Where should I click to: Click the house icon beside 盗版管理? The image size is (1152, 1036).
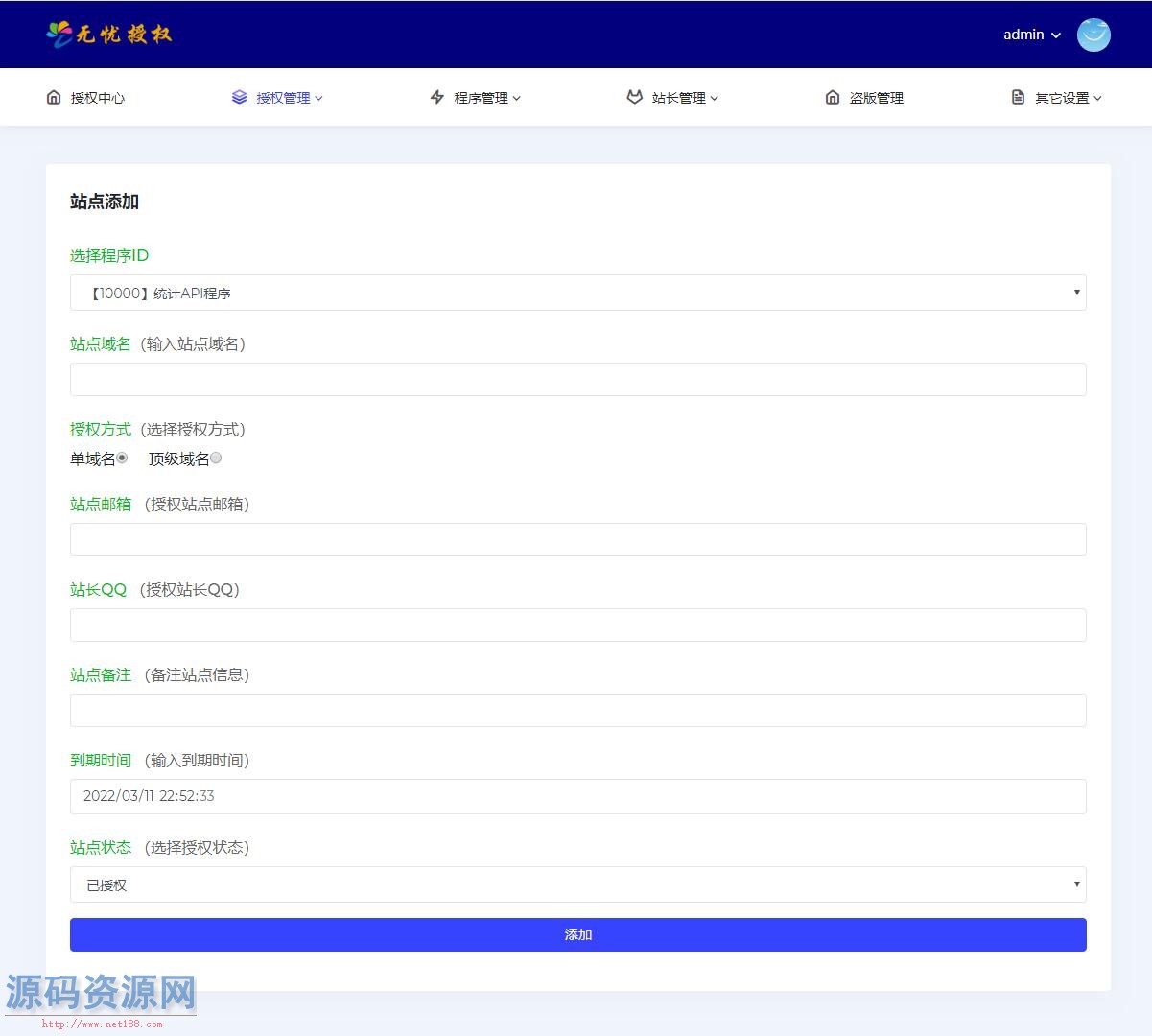833,97
